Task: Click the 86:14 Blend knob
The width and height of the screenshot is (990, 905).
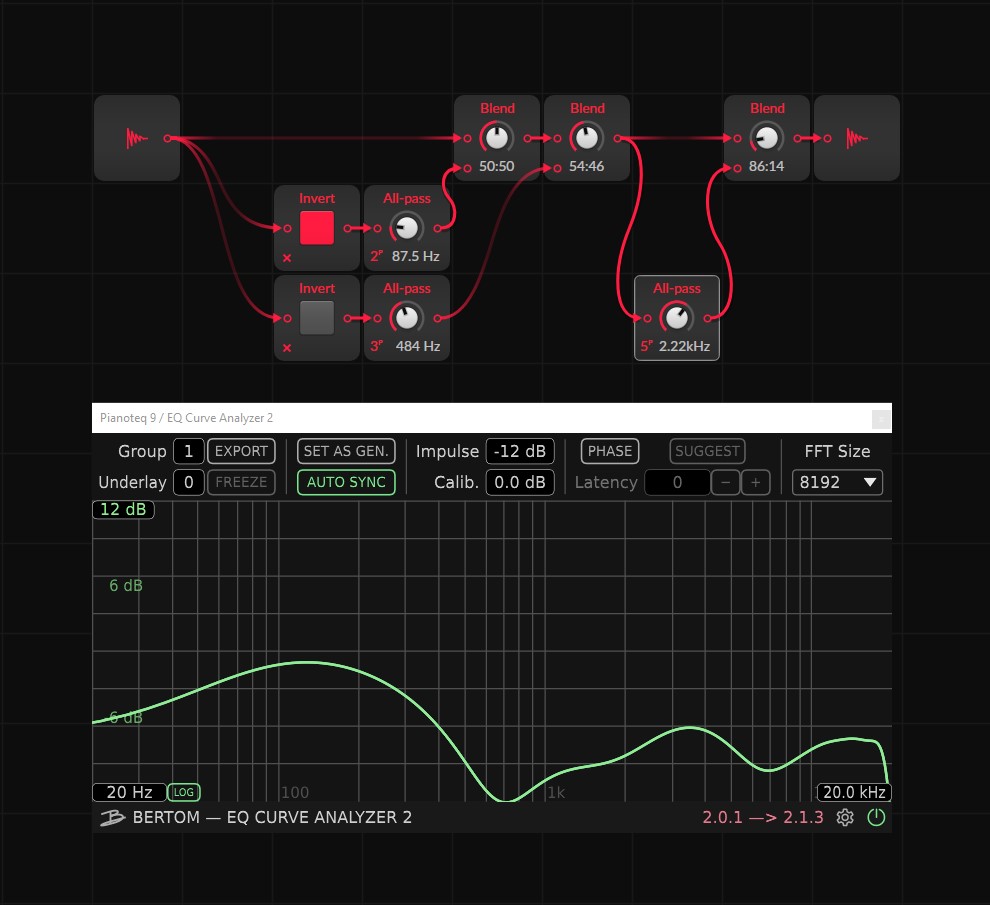Action: click(767, 138)
